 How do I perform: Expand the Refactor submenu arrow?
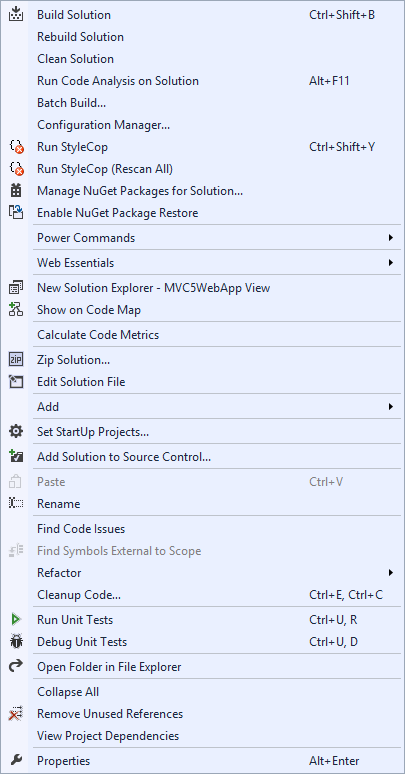[x=391, y=573]
